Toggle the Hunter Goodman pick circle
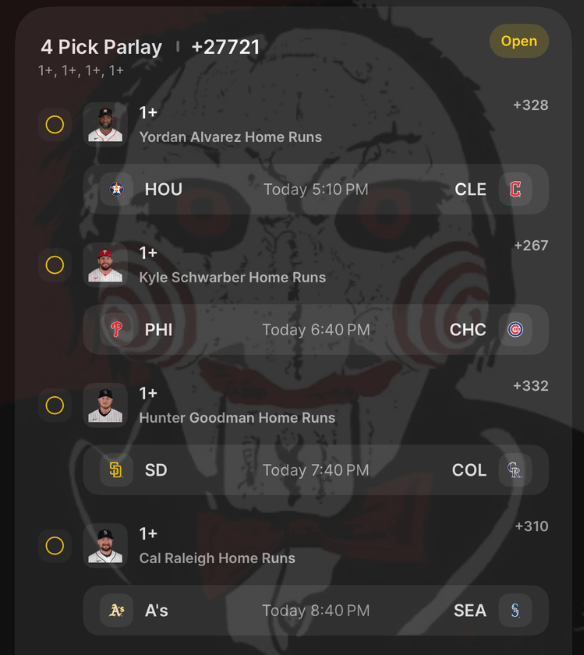The width and height of the screenshot is (584, 655). tap(55, 405)
